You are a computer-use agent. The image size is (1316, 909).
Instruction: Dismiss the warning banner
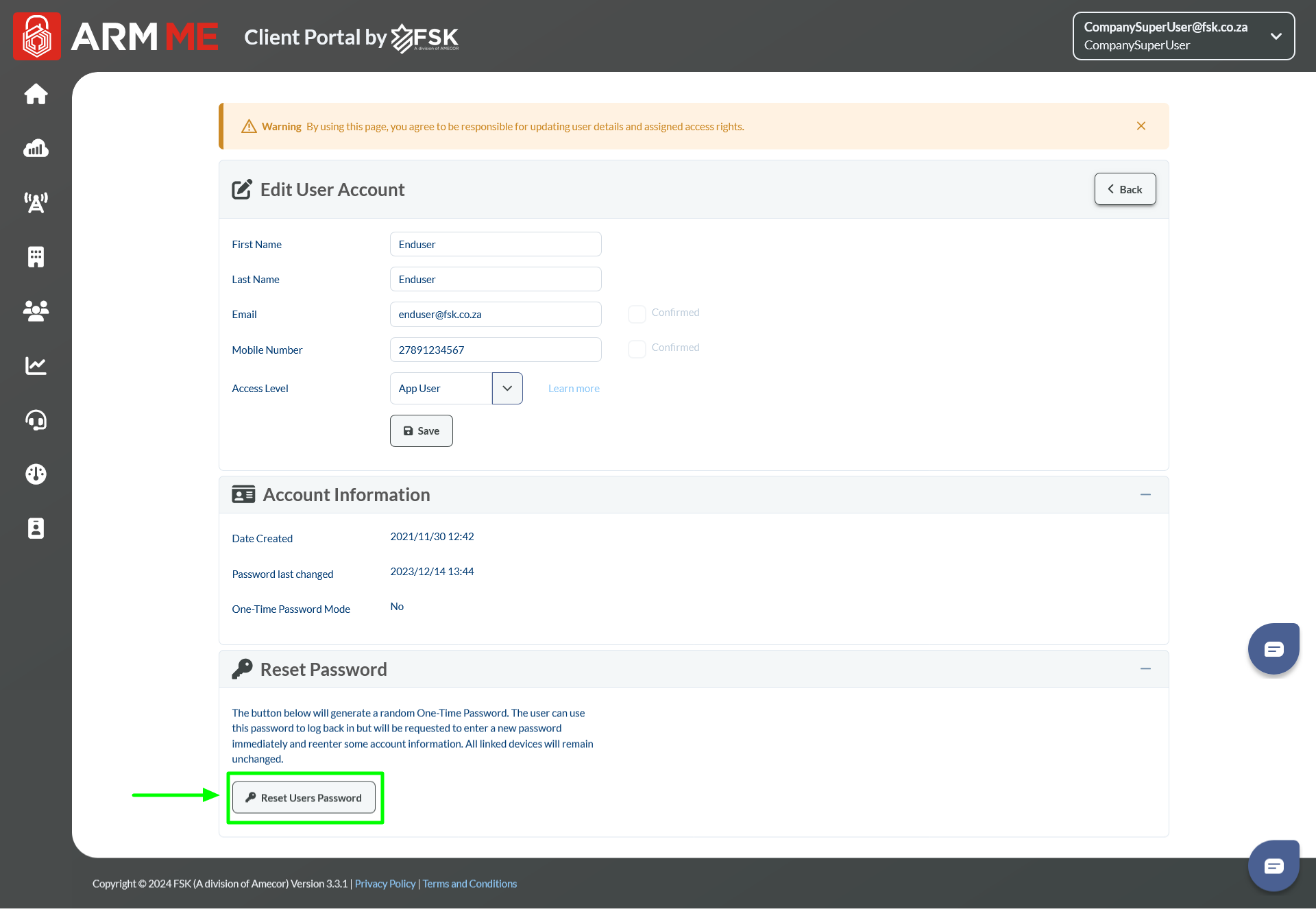1141,126
